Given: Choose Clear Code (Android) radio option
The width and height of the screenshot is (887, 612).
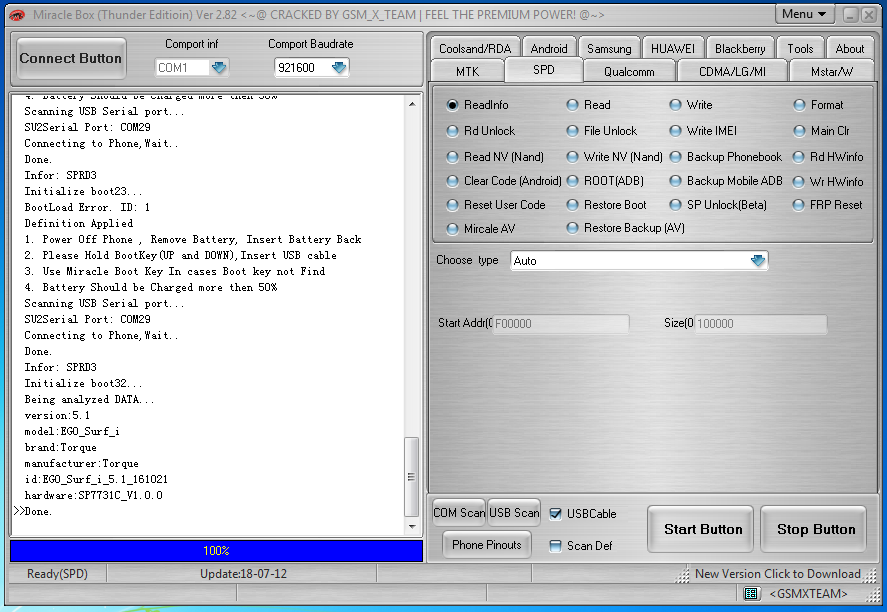Looking at the screenshot, I should [452, 181].
